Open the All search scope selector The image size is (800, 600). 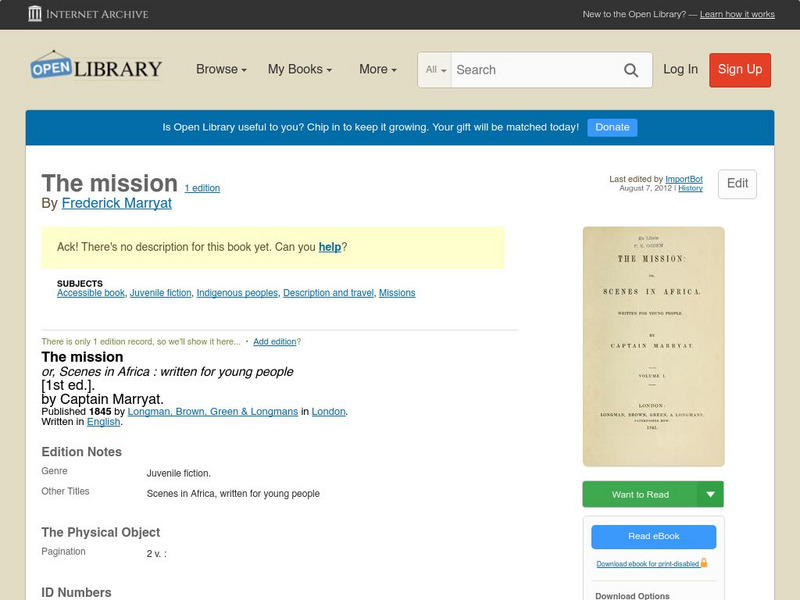435,70
